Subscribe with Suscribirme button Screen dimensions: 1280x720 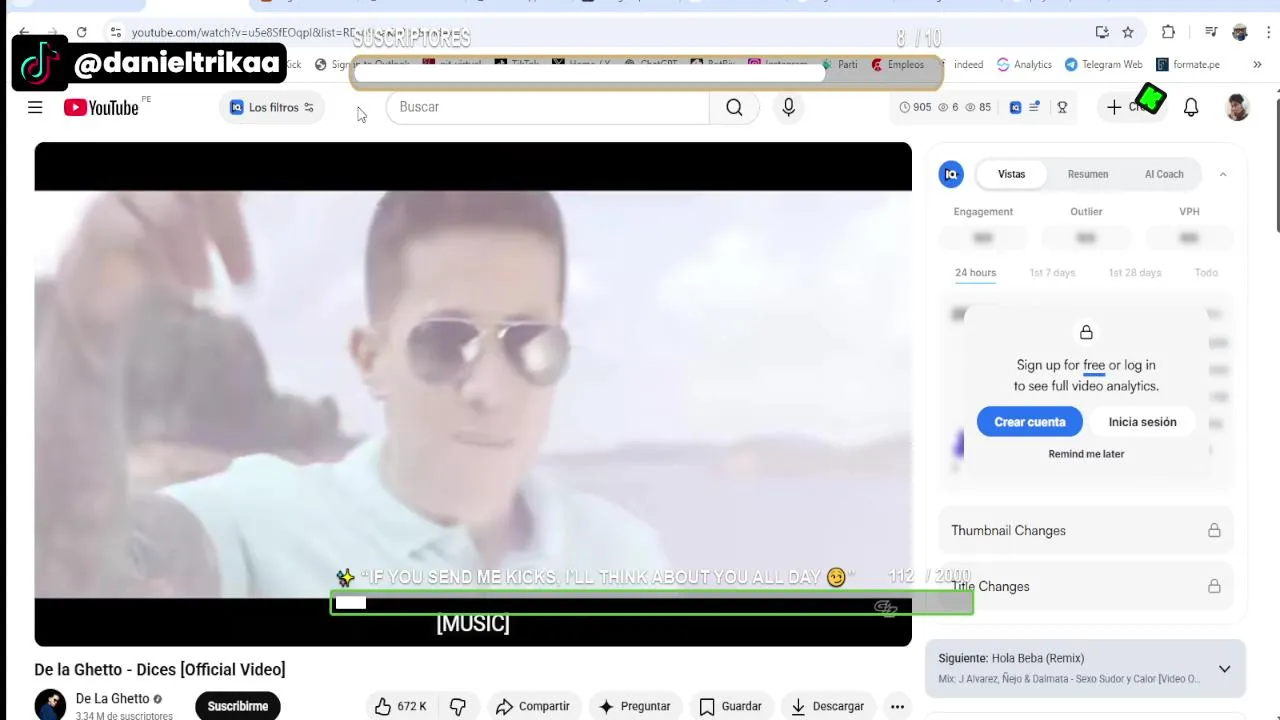(x=238, y=706)
